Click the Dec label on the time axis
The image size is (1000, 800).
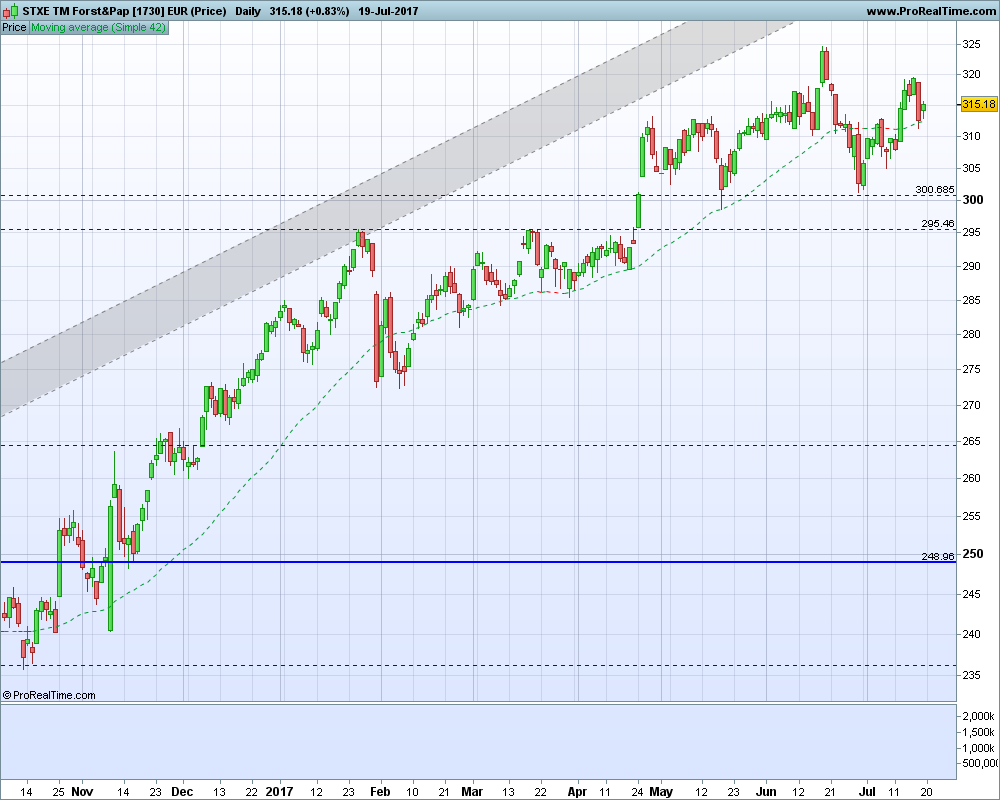(x=182, y=792)
